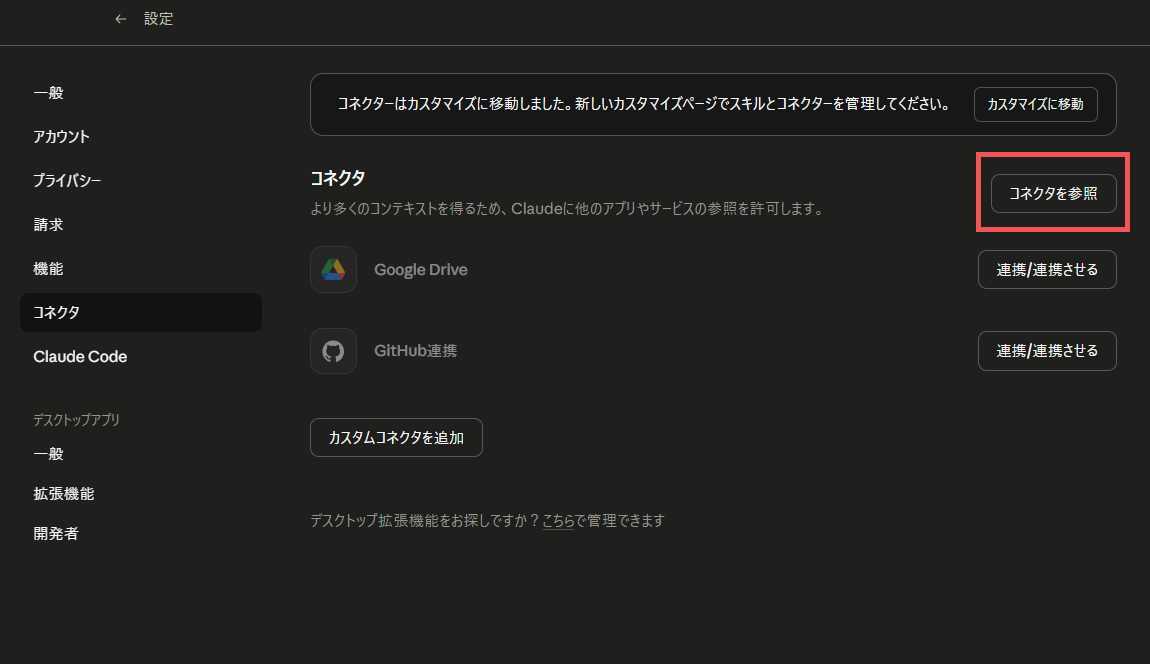Click the back arrow next to 設定
The width and height of the screenshot is (1150, 664).
121,19
